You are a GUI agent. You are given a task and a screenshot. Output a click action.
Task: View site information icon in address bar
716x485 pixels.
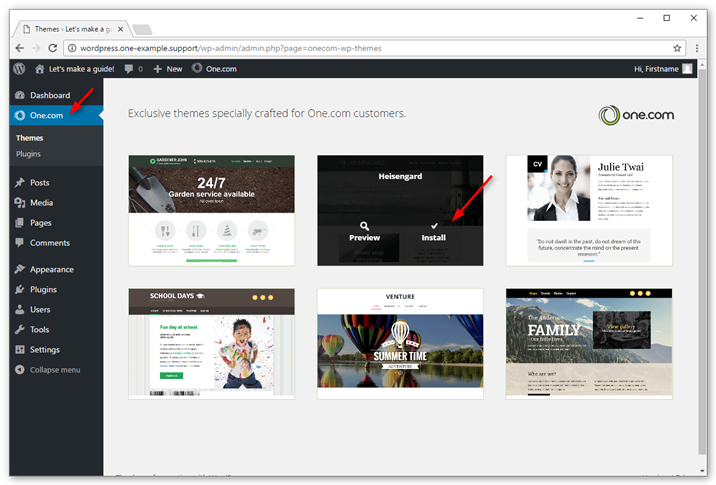pos(72,48)
